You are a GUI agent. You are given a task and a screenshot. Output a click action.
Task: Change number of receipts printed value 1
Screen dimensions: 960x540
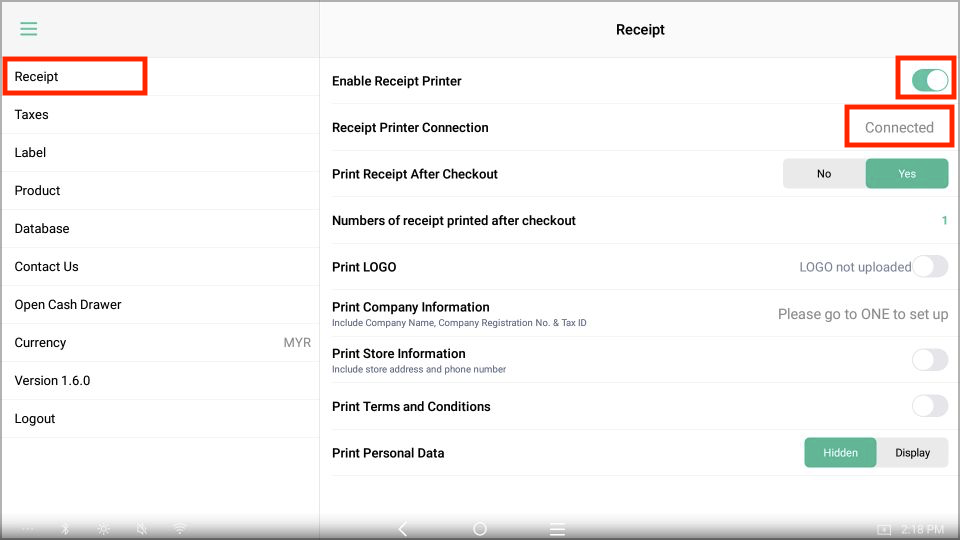pos(945,220)
